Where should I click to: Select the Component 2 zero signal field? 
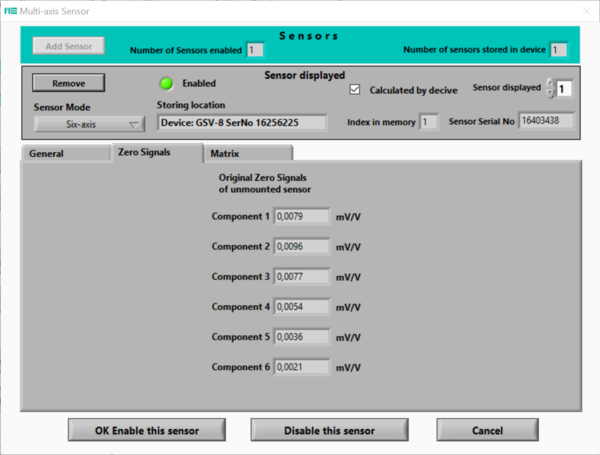301,246
